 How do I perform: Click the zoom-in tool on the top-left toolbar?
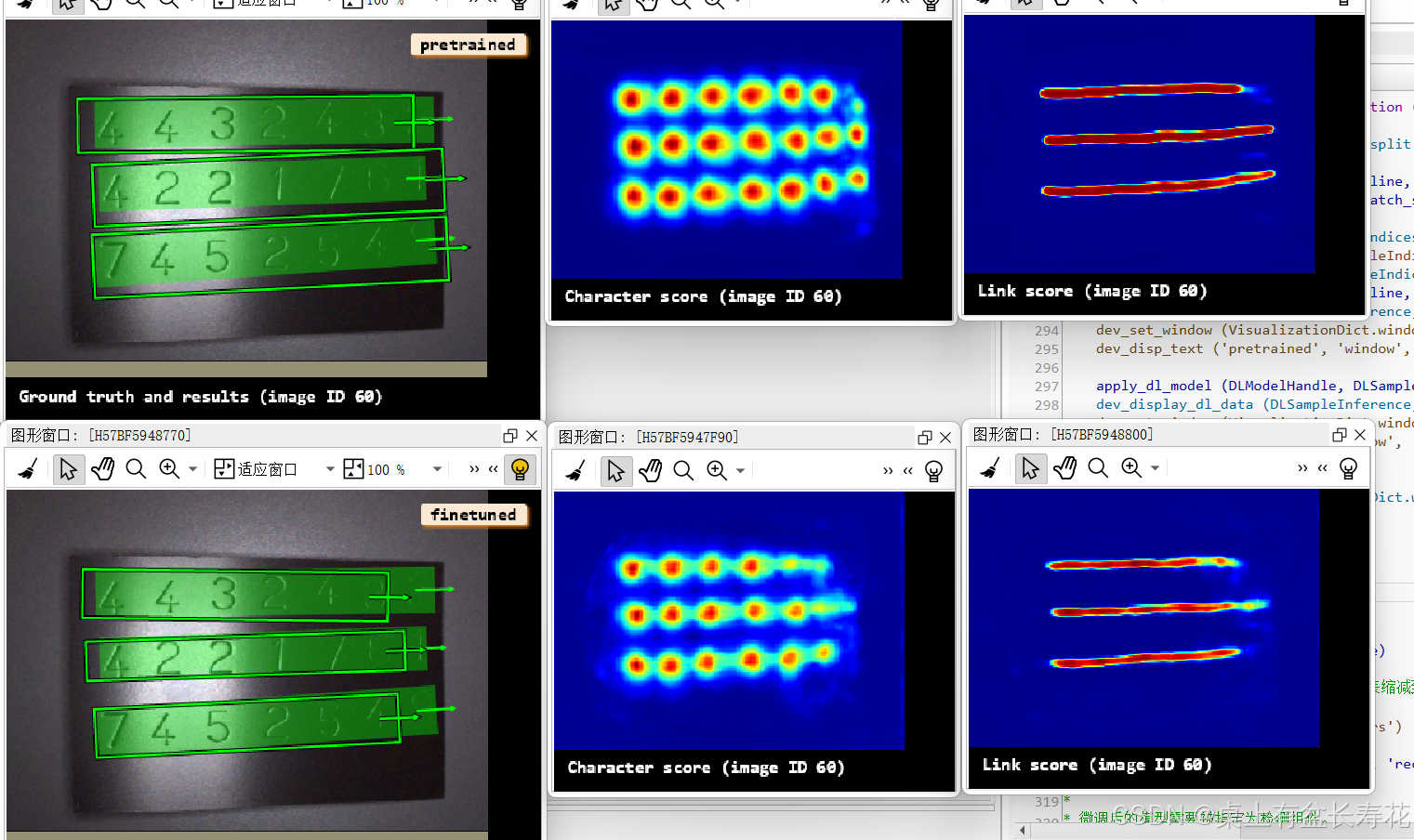click(165, 6)
